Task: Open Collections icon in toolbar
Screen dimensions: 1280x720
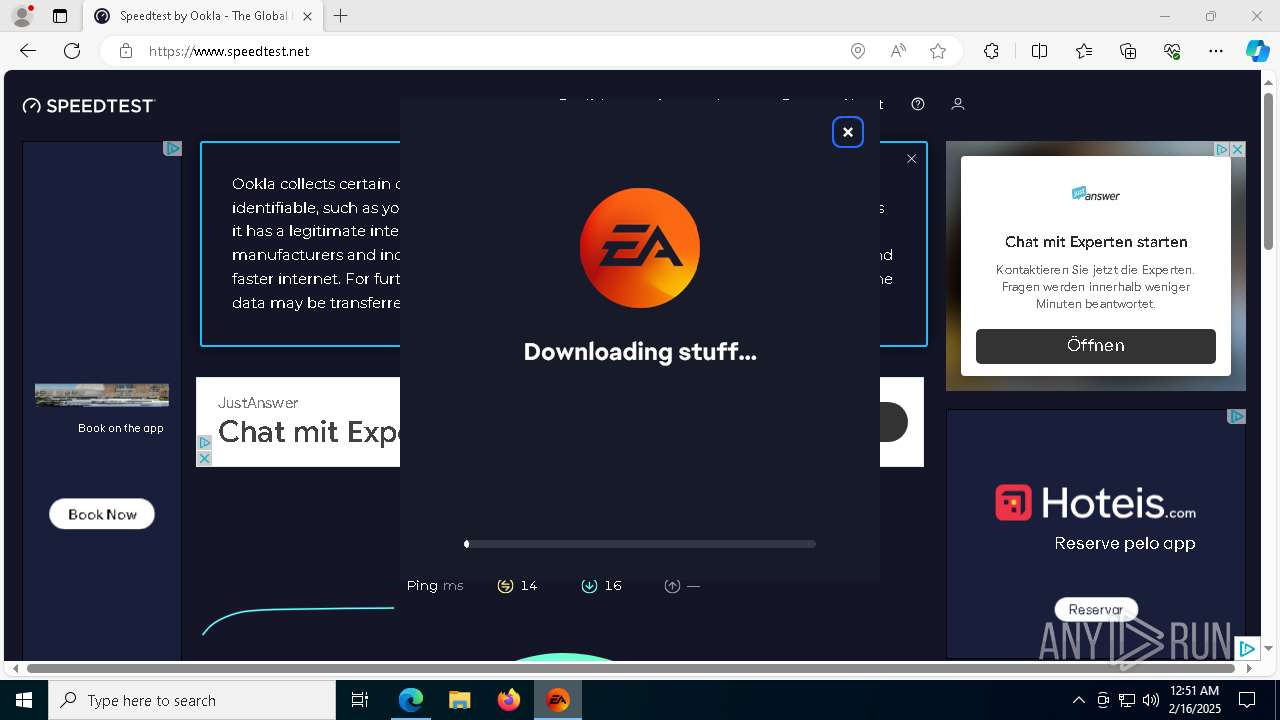Action: (x=1128, y=51)
